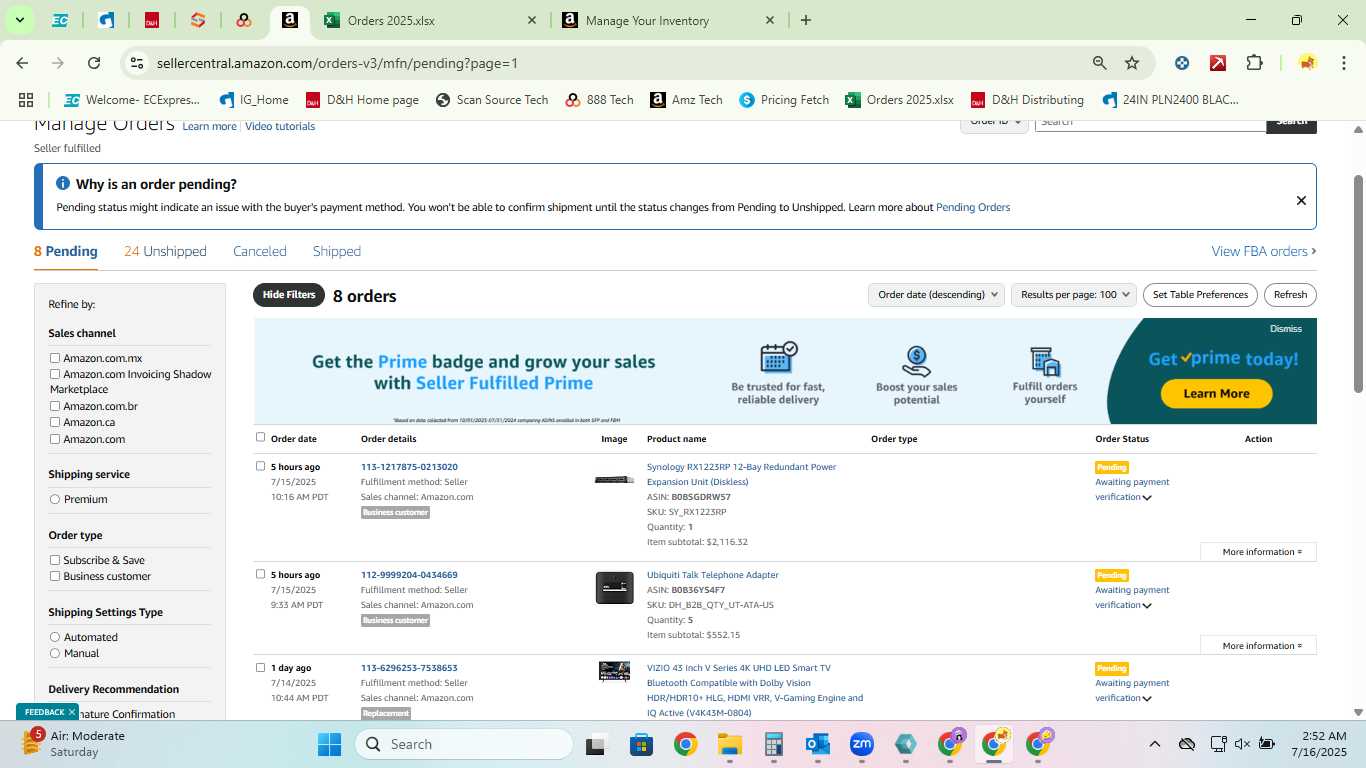Switch to the Shipped tab
Image resolution: width=1366 pixels, height=768 pixels.
click(x=337, y=251)
